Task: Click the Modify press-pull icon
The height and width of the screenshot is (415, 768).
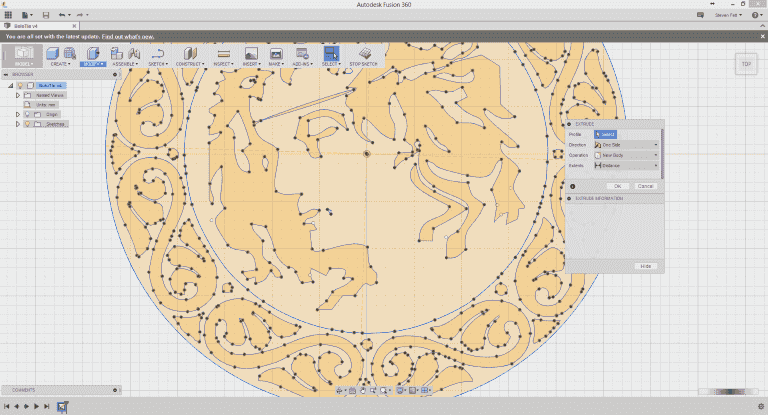Action: [x=93, y=53]
